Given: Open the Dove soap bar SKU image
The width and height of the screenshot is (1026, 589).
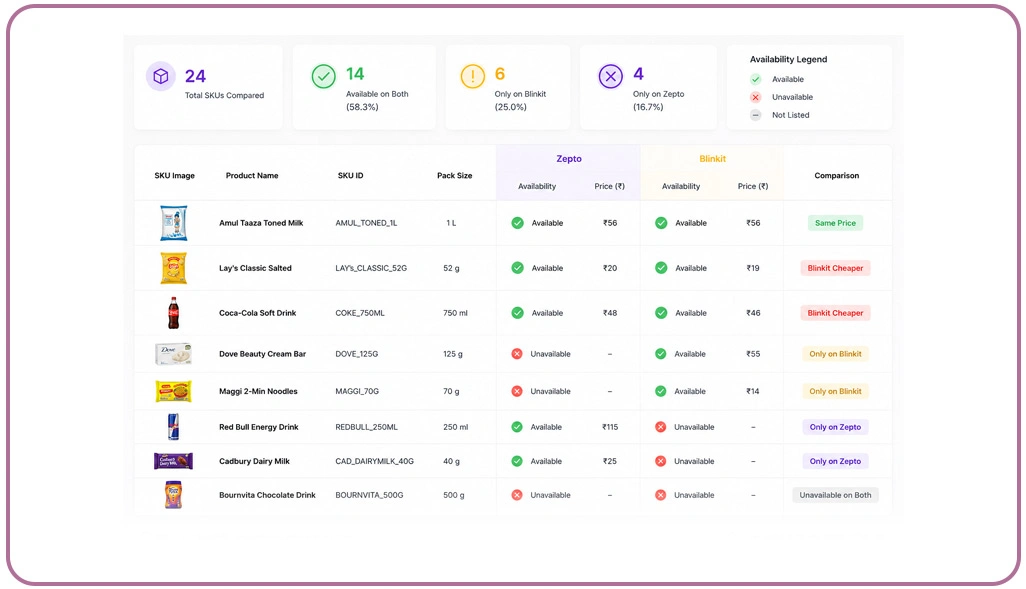Looking at the screenshot, I should pyautogui.click(x=173, y=353).
